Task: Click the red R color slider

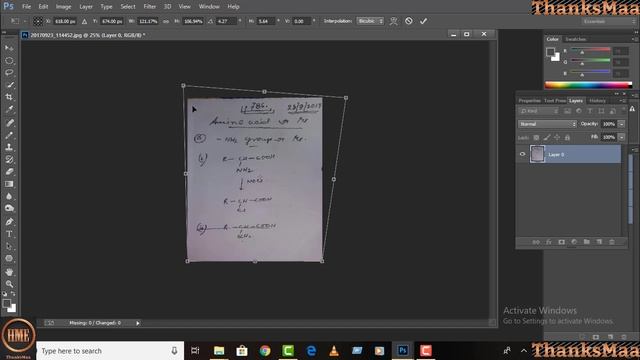Action: (x=590, y=50)
